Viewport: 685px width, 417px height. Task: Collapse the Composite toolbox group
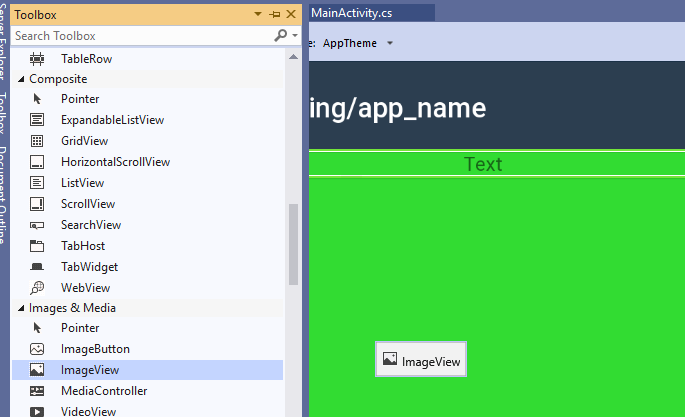(x=20, y=78)
